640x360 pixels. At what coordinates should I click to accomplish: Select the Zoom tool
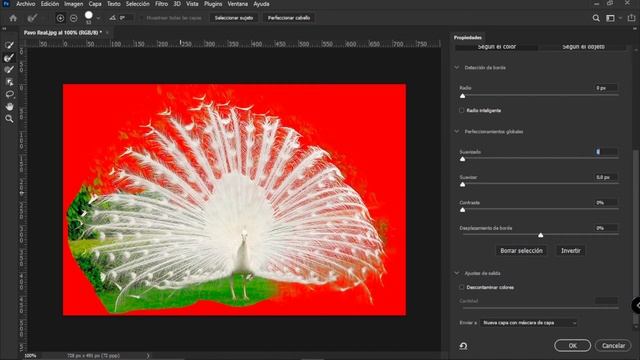[x=9, y=119]
